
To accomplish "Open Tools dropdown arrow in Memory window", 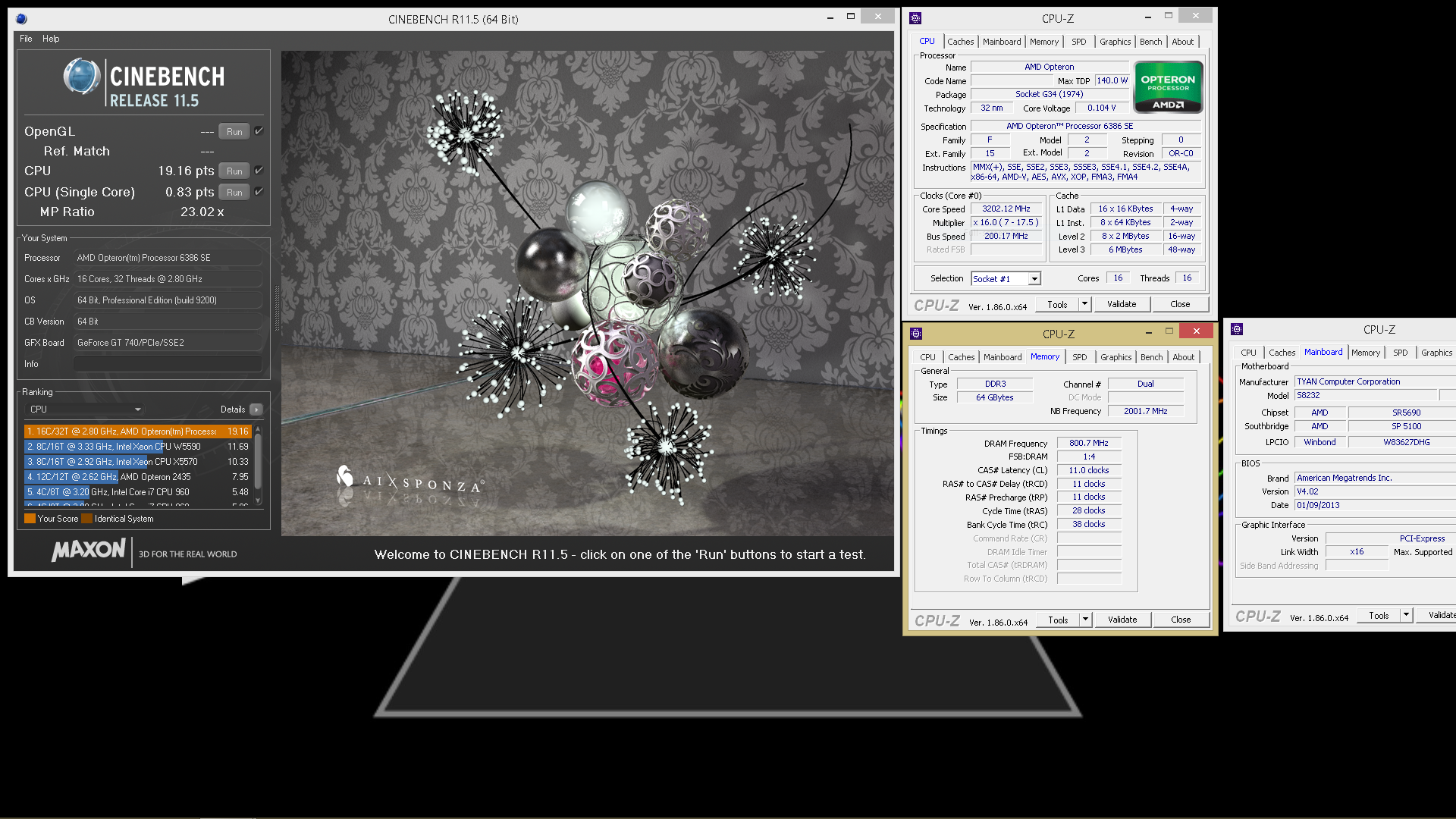I will pos(1085,620).
